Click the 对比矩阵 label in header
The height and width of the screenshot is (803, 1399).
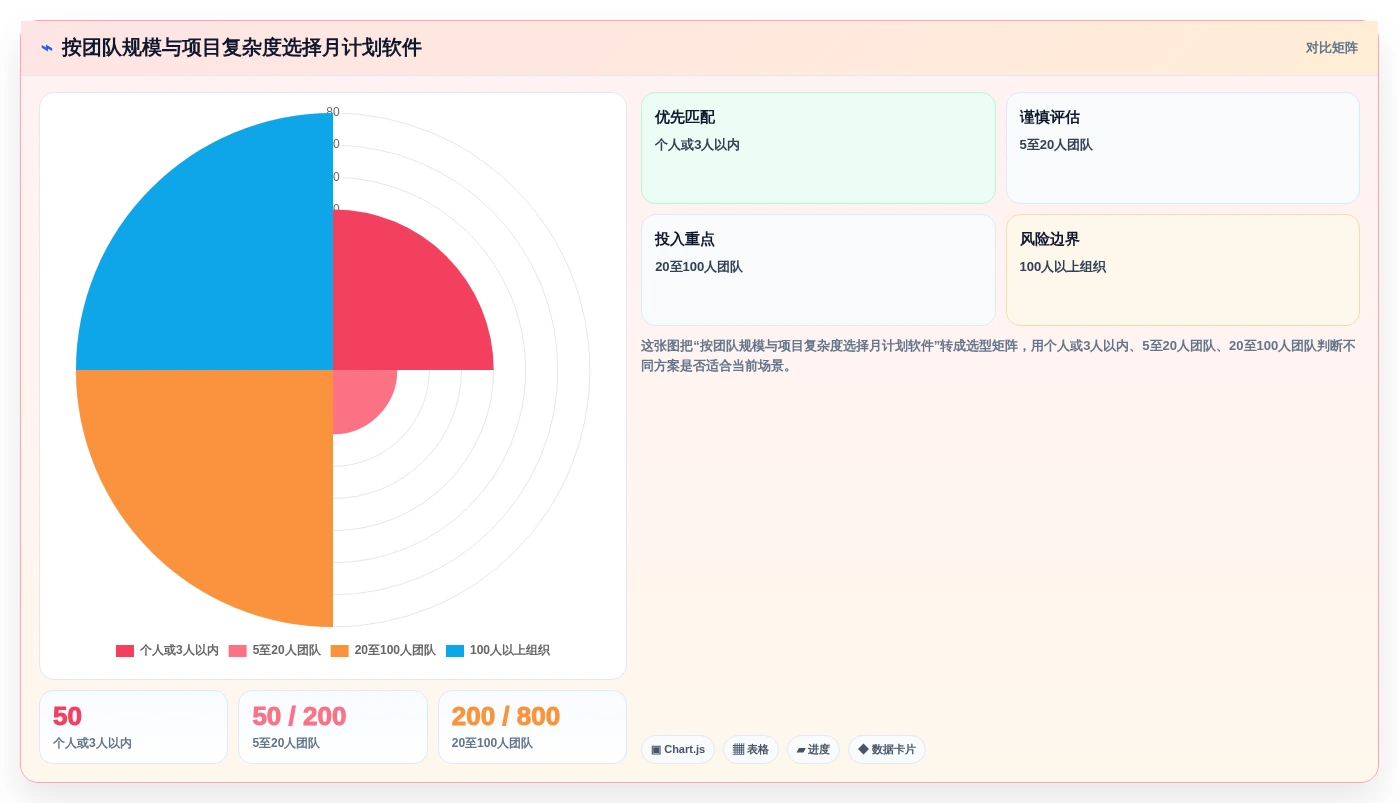click(1331, 48)
